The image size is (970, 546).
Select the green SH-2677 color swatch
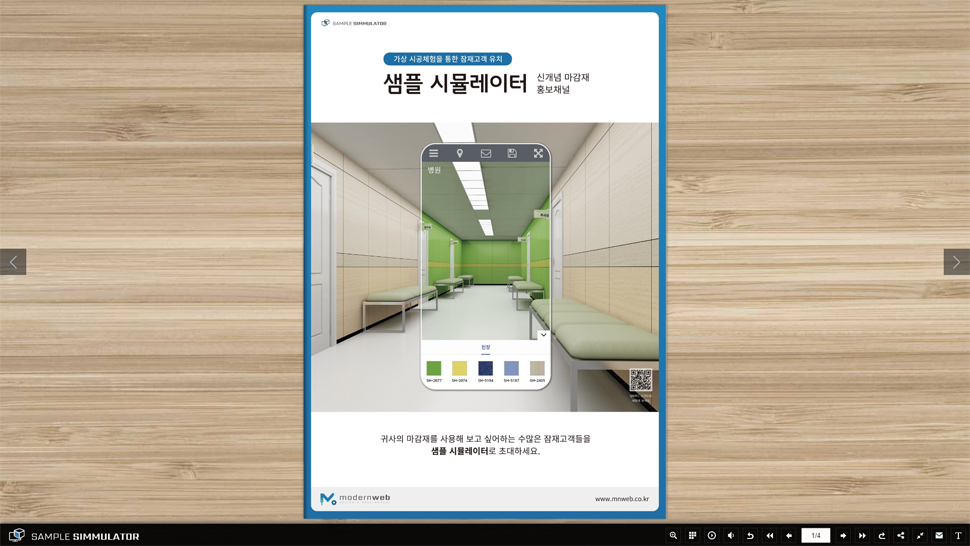click(x=433, y=368)
